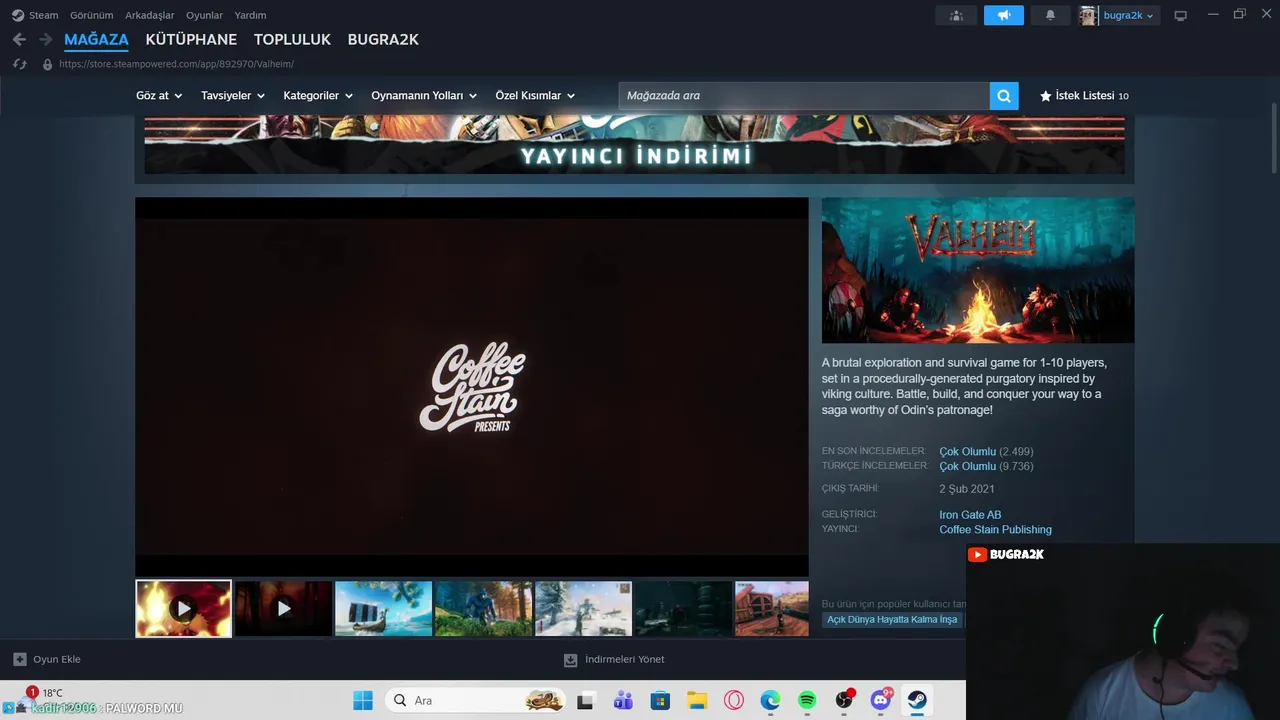This screenshot has width=1280, height=720.
Task: Click the plus icon next to Oyun Ekle
Action: 19,659
